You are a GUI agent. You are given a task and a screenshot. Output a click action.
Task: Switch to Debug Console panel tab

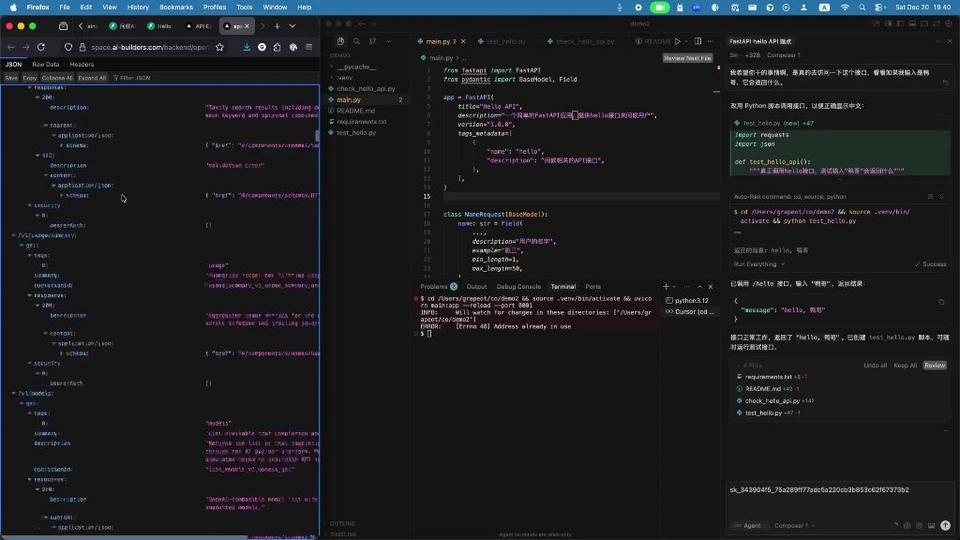tap(519, 287)
